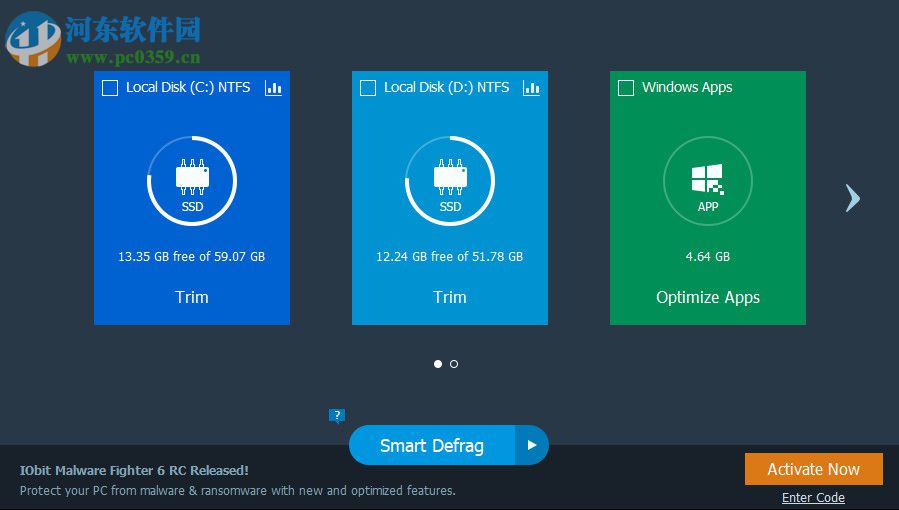Image resolution: width=899 pixels, height=510 pixels.
Task: Click the IObit Malware Fighter 6 RC Released headline
Action: click(x=134, y=470)
